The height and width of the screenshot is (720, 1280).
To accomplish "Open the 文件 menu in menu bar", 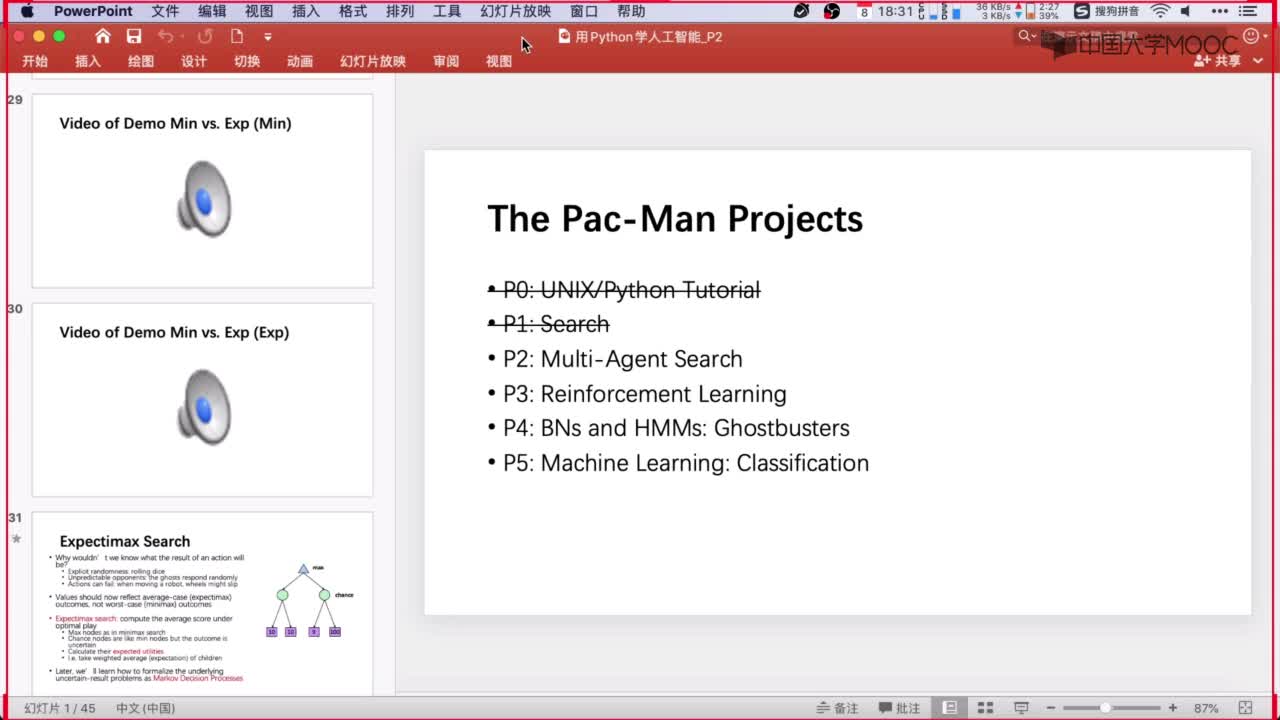I will pyautogui.click(x=165, y=11).
